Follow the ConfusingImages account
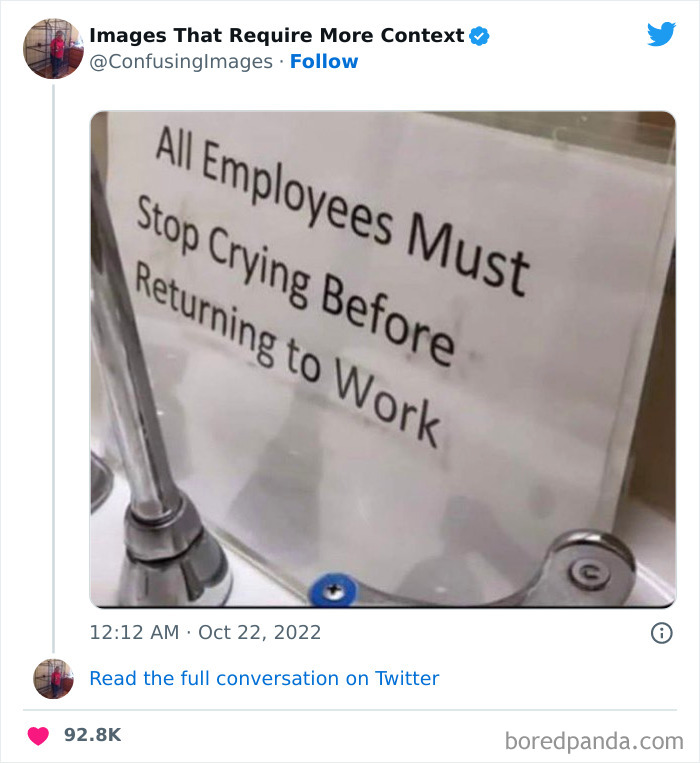Image resolution: width=700 pixels, height=763 pixels. tap(324, 62)
